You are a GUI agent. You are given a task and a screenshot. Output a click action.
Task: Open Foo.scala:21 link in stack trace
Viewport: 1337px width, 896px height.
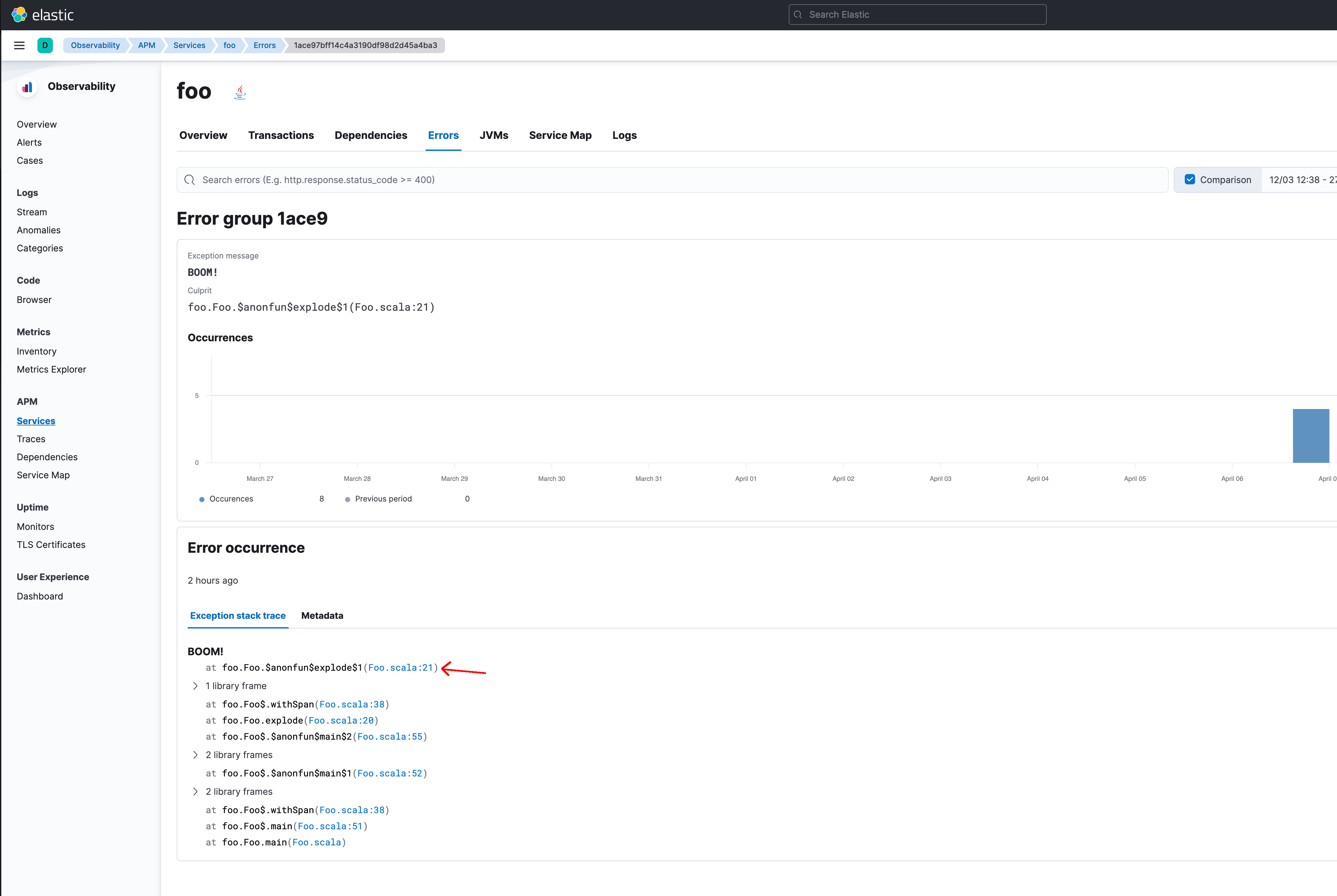[x=401, y=667]
